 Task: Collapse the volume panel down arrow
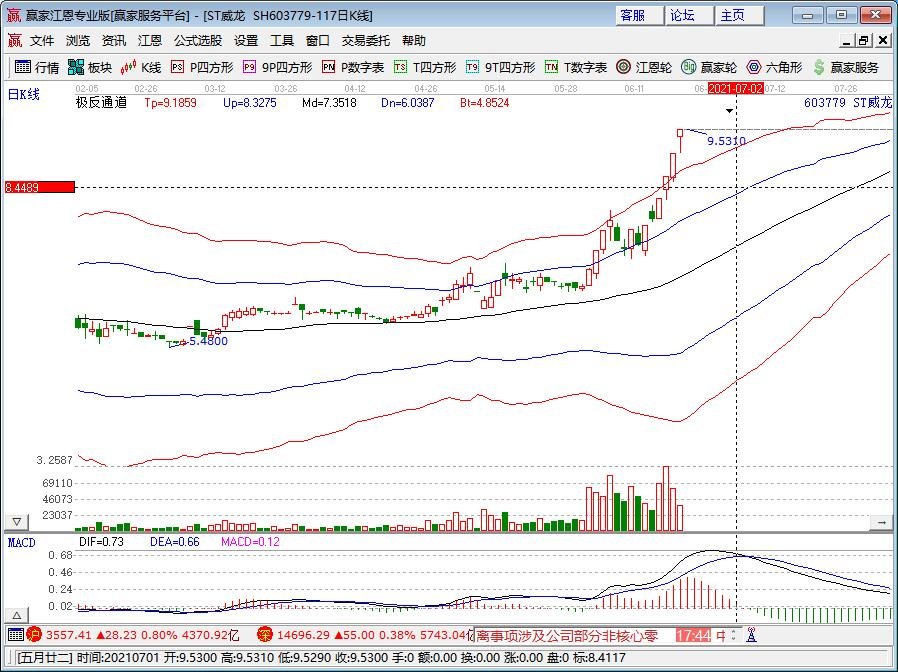click(17, 522)
